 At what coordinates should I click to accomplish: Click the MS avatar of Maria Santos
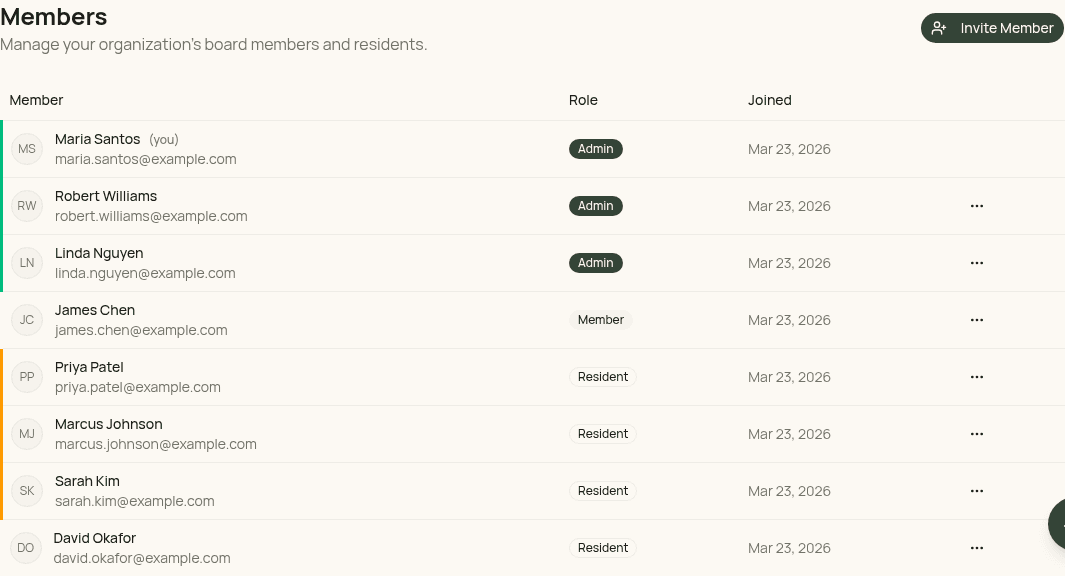(27, 149)
